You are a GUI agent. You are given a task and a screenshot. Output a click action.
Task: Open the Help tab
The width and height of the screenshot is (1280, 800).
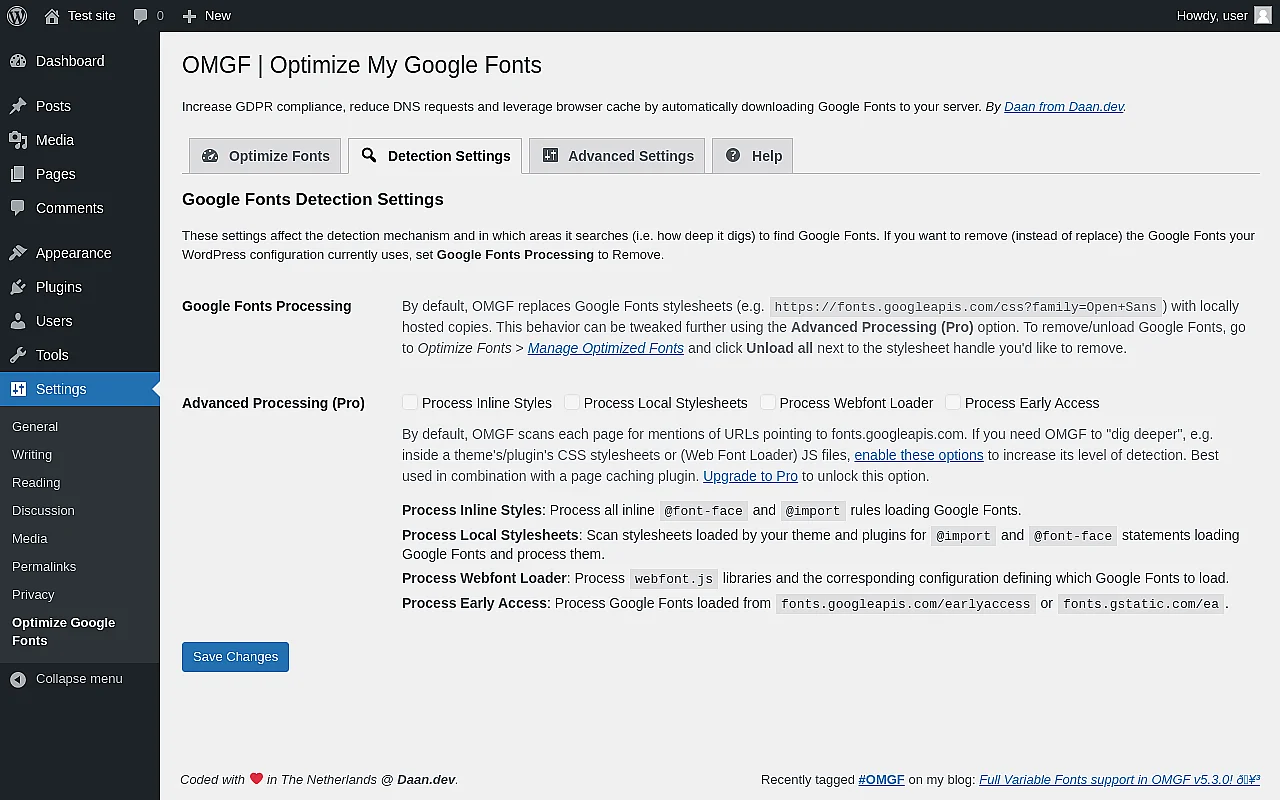752,156
